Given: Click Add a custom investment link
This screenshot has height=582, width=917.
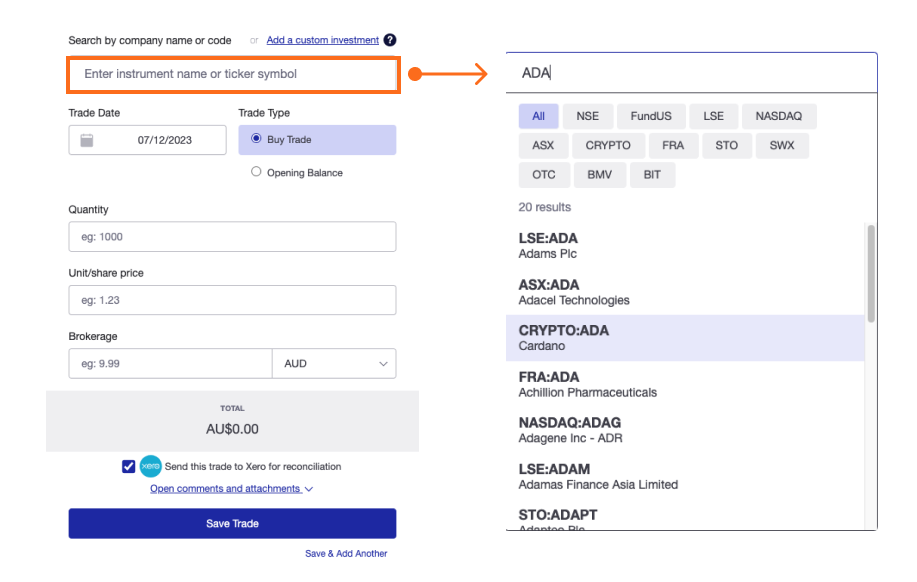Looking at the screenshot, I should (x=322, y=40).
